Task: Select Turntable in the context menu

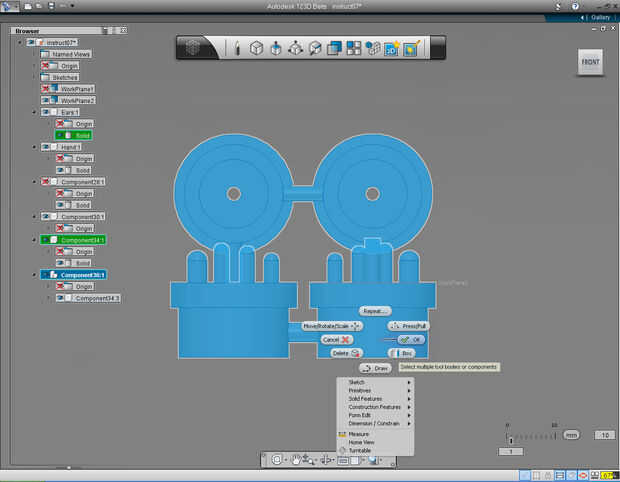Action: (360, 450)
